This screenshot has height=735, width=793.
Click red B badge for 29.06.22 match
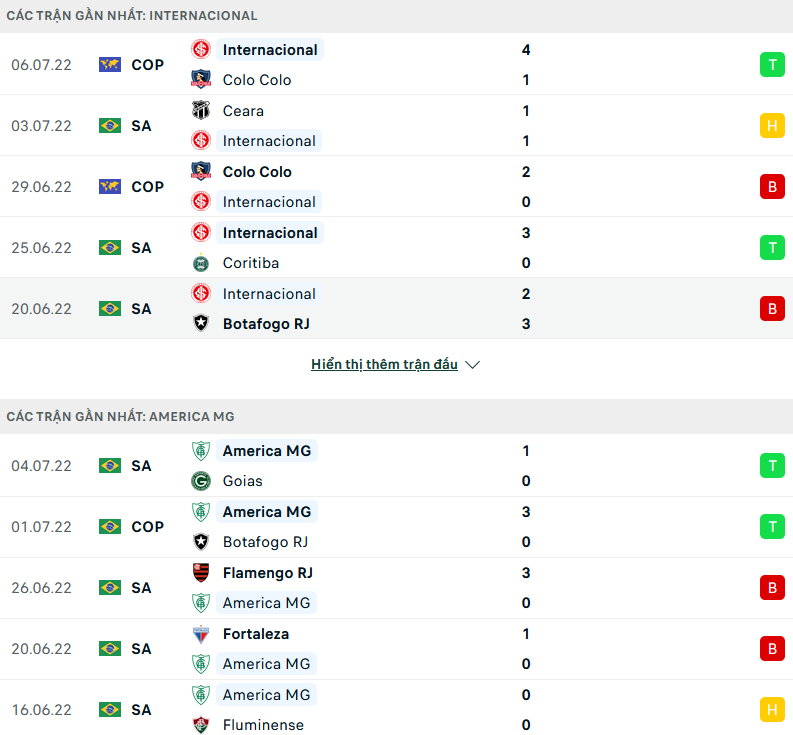click(772, 187)
